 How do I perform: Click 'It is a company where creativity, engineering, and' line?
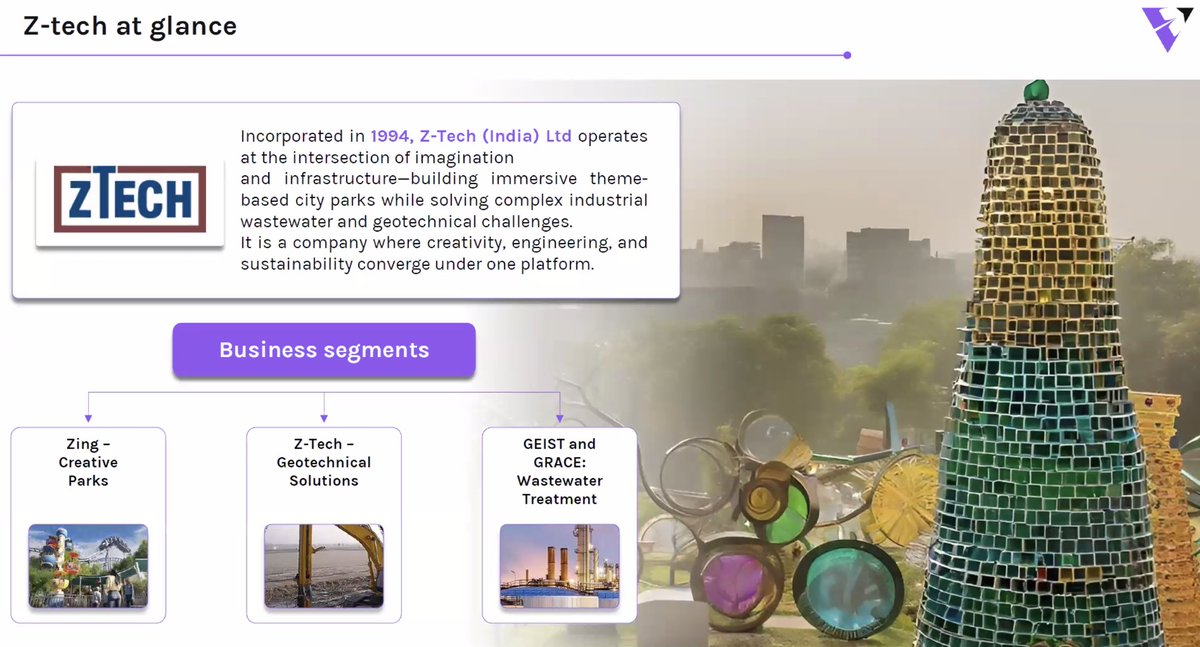click(x=444, y=243)
